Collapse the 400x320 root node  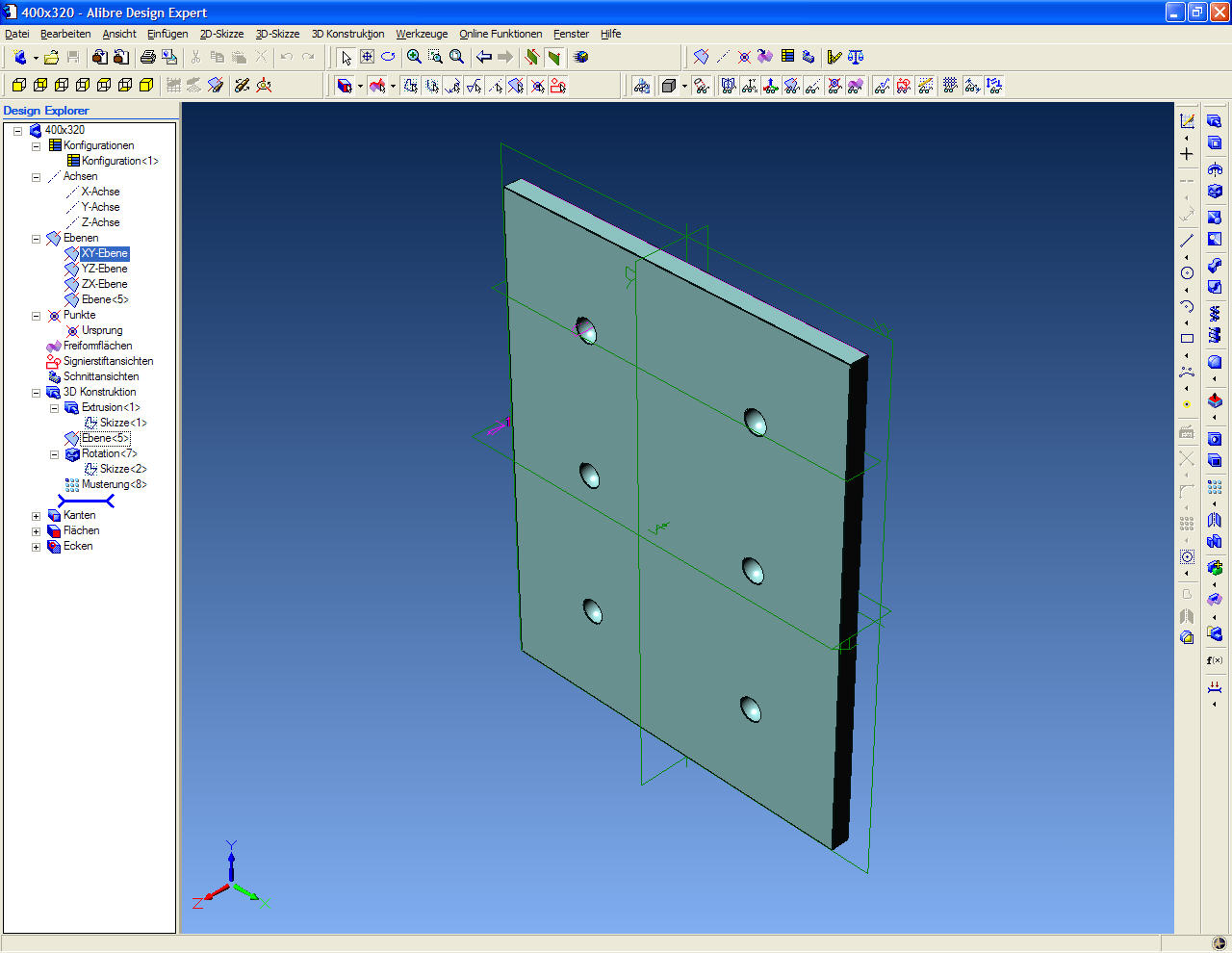[17, 130]
